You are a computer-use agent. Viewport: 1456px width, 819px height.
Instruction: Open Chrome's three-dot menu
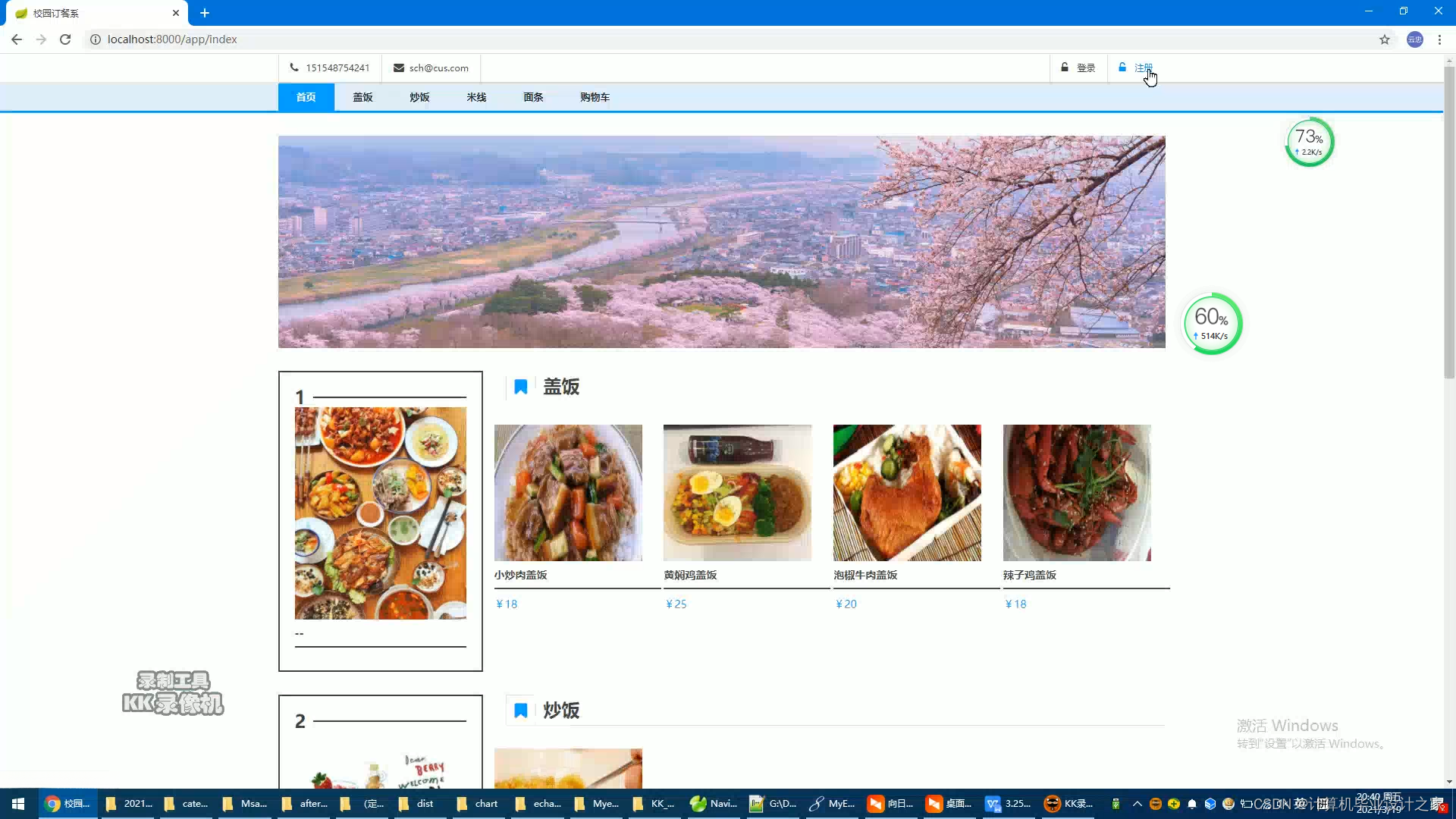[1439, 39]
